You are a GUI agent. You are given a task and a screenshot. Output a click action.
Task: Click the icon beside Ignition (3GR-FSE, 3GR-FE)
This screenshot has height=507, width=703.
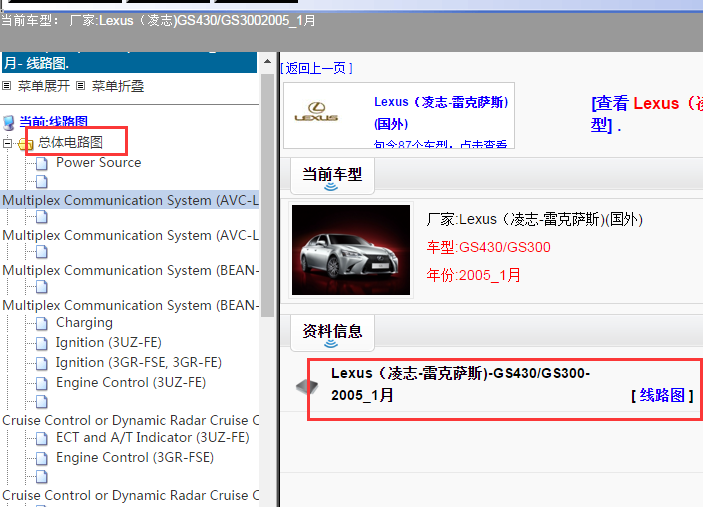click(42, 363)
